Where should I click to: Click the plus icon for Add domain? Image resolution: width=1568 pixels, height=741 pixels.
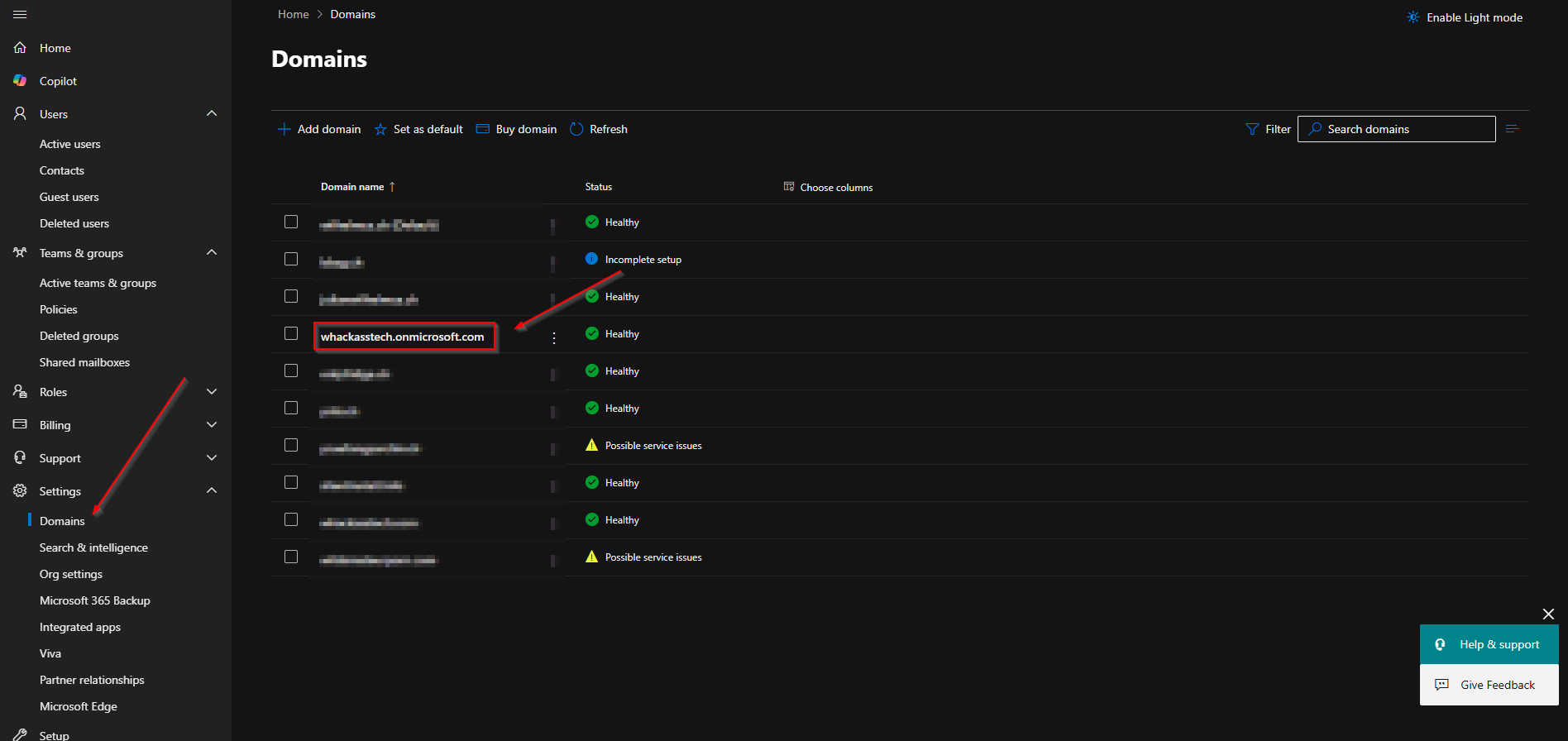[284, 129]
